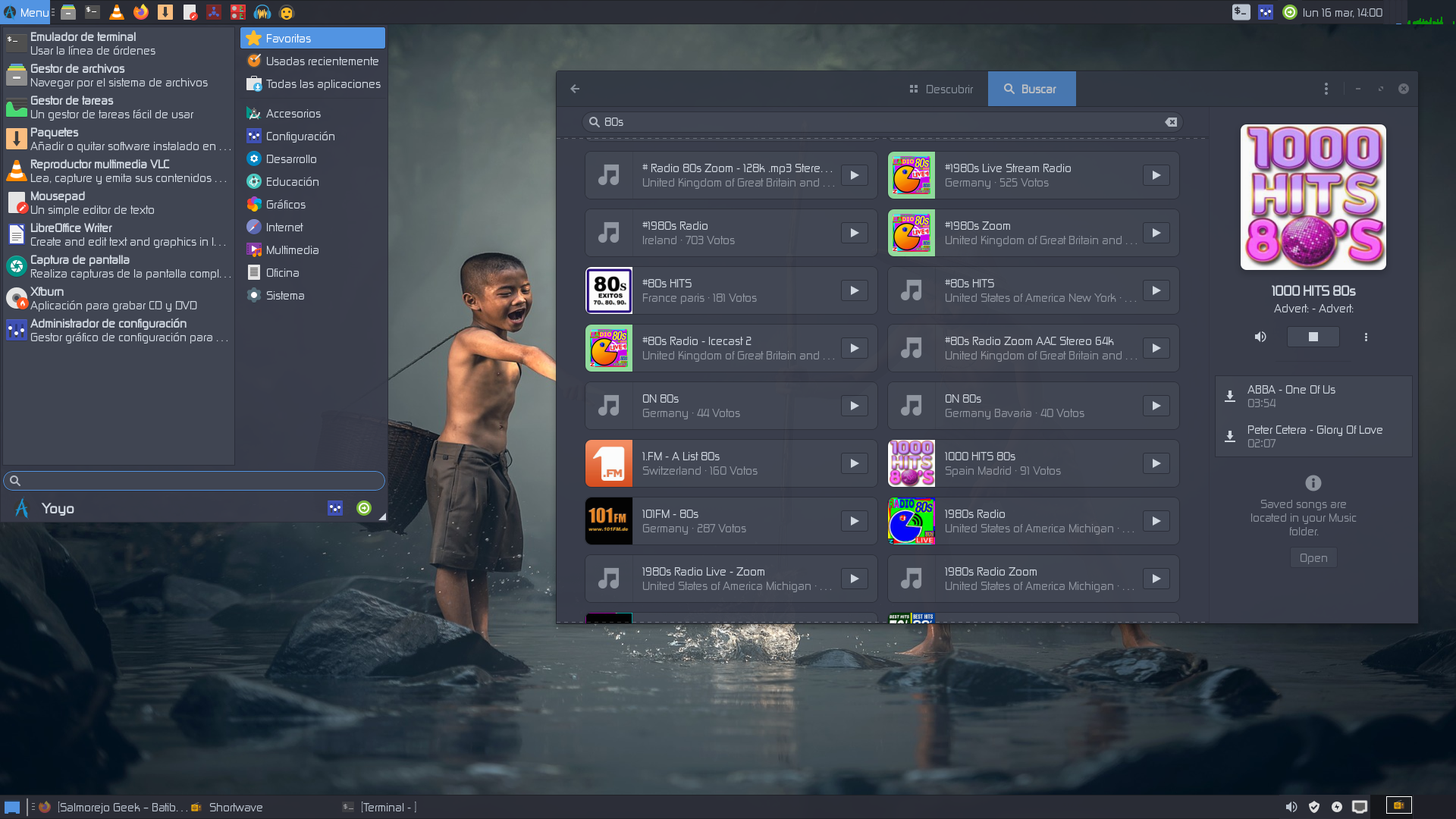Play the 101FM - 80s station
Screen dimensions: 1456x819
[x=854, y=521]
